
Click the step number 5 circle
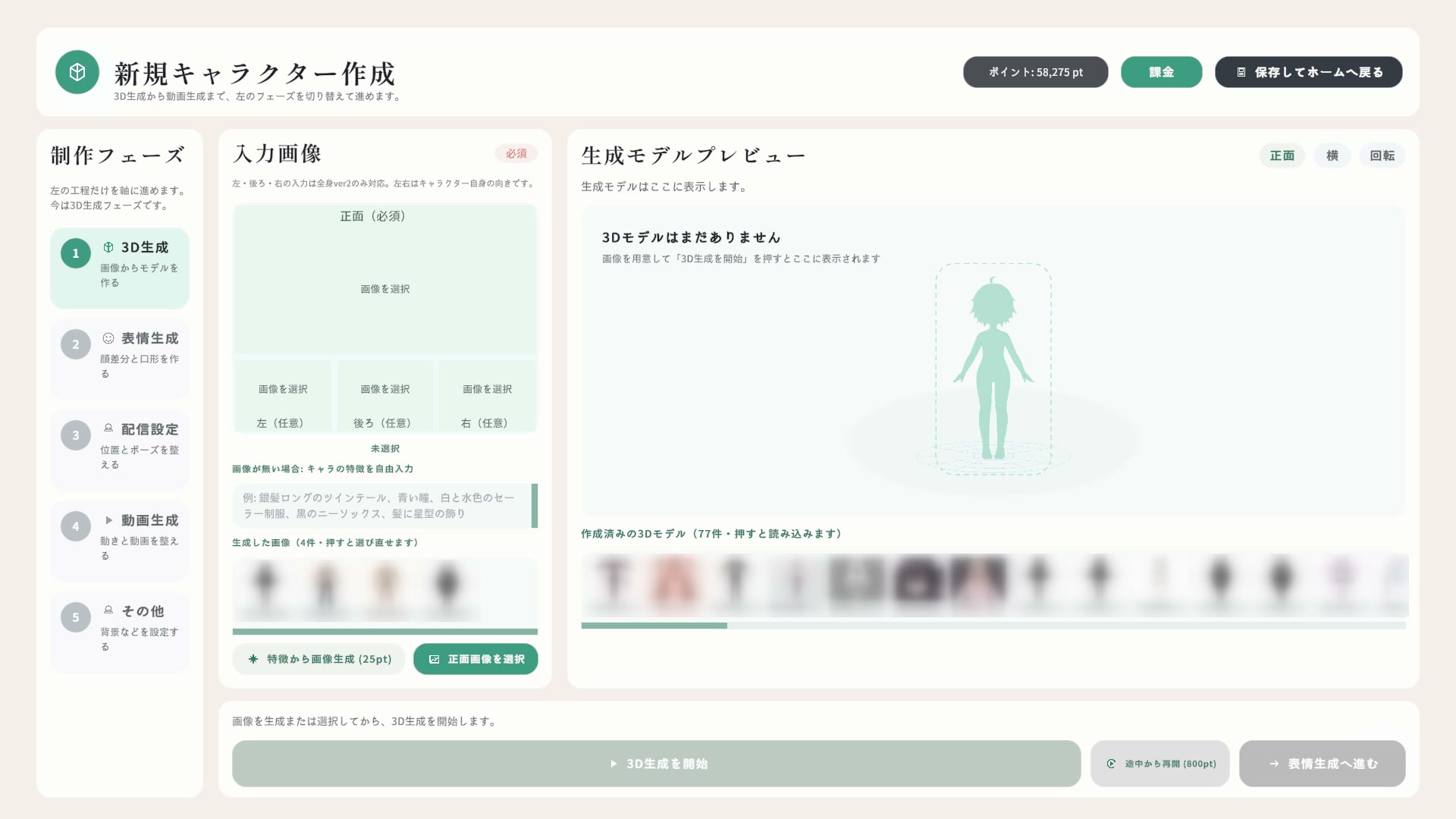pyautogui.click(x=76, y=617)
